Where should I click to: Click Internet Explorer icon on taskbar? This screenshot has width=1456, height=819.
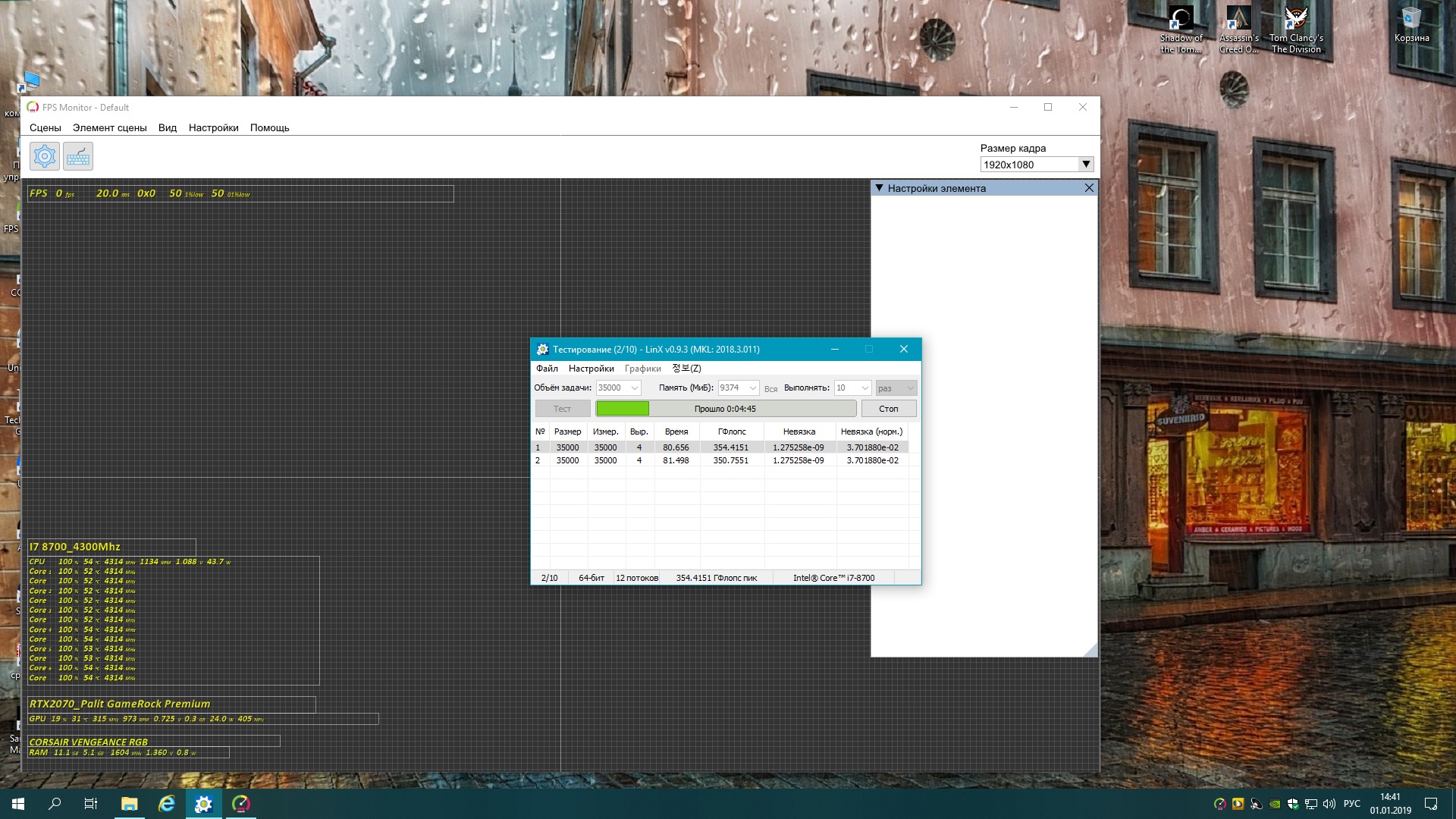pyautogui.click(x=166, y=804)
